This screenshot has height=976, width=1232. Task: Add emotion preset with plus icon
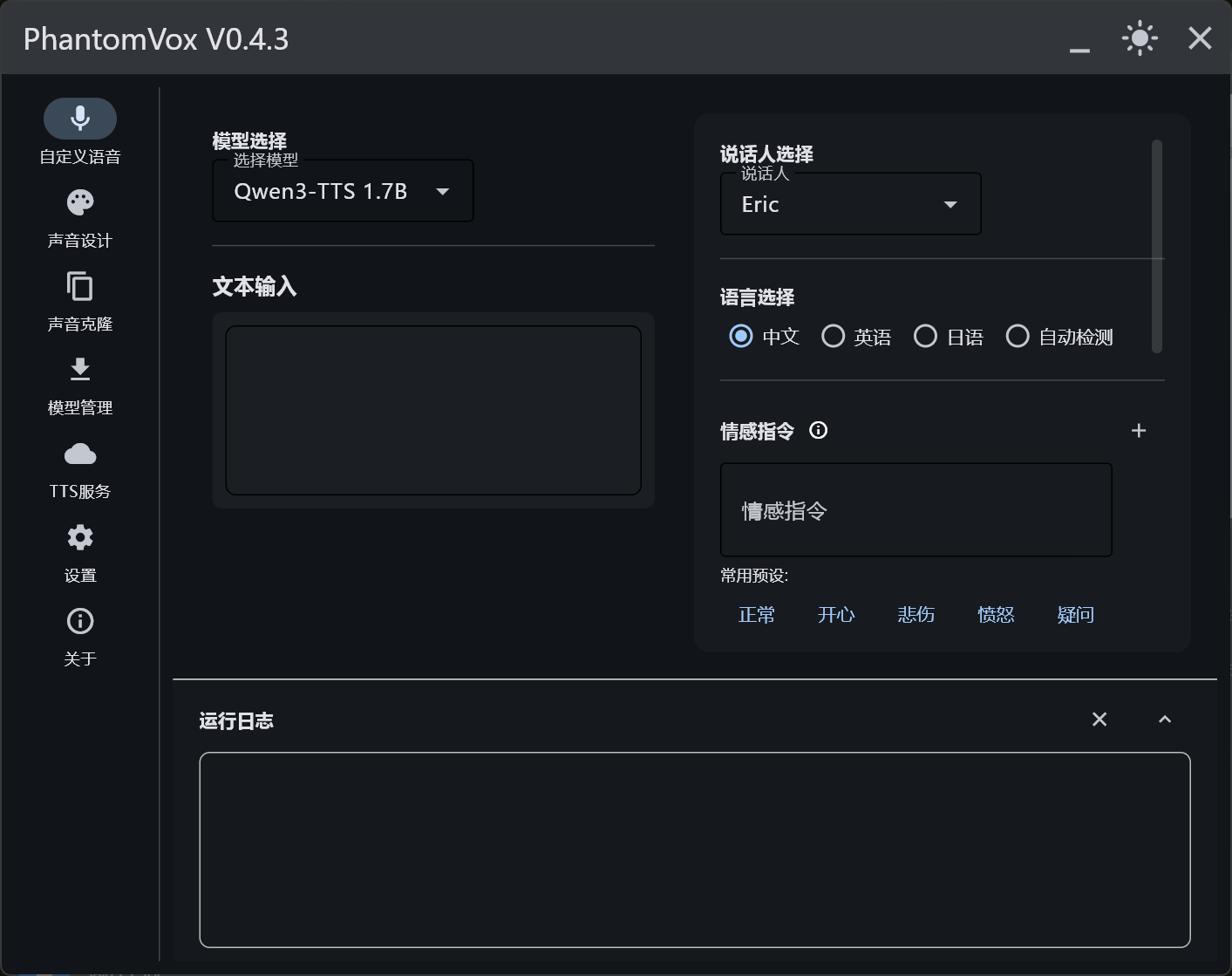click(1138, 431)
